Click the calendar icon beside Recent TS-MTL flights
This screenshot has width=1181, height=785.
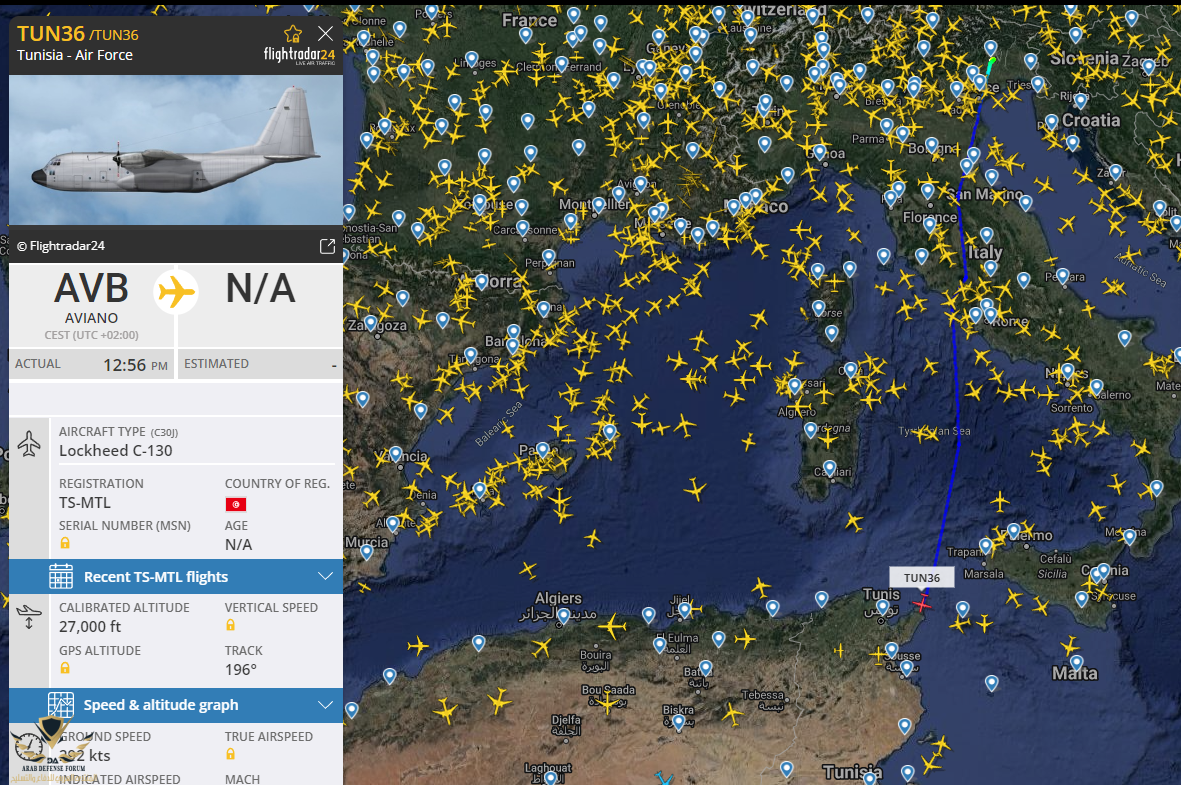coord(61,576)
